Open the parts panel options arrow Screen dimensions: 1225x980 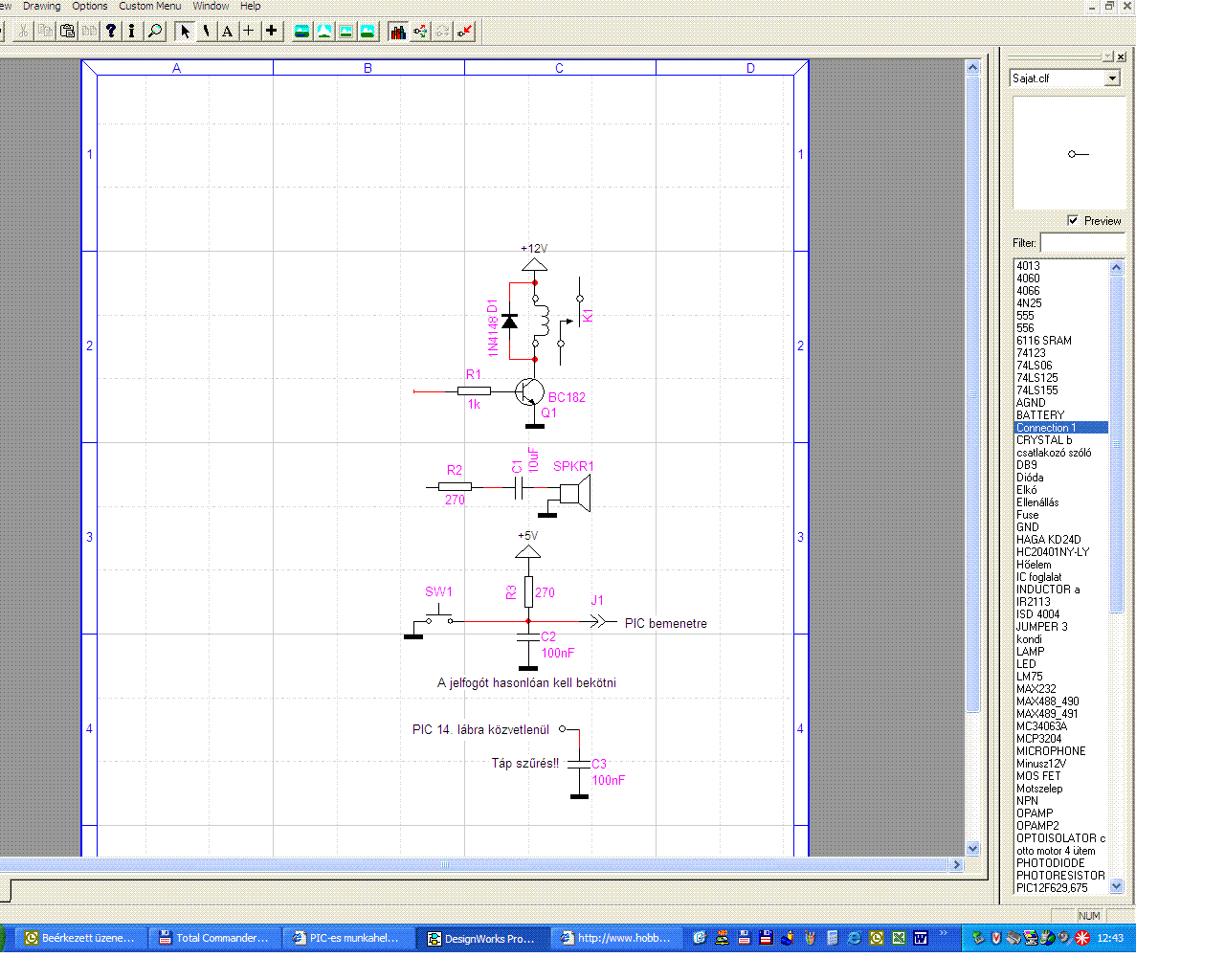tap(1107, 57)
